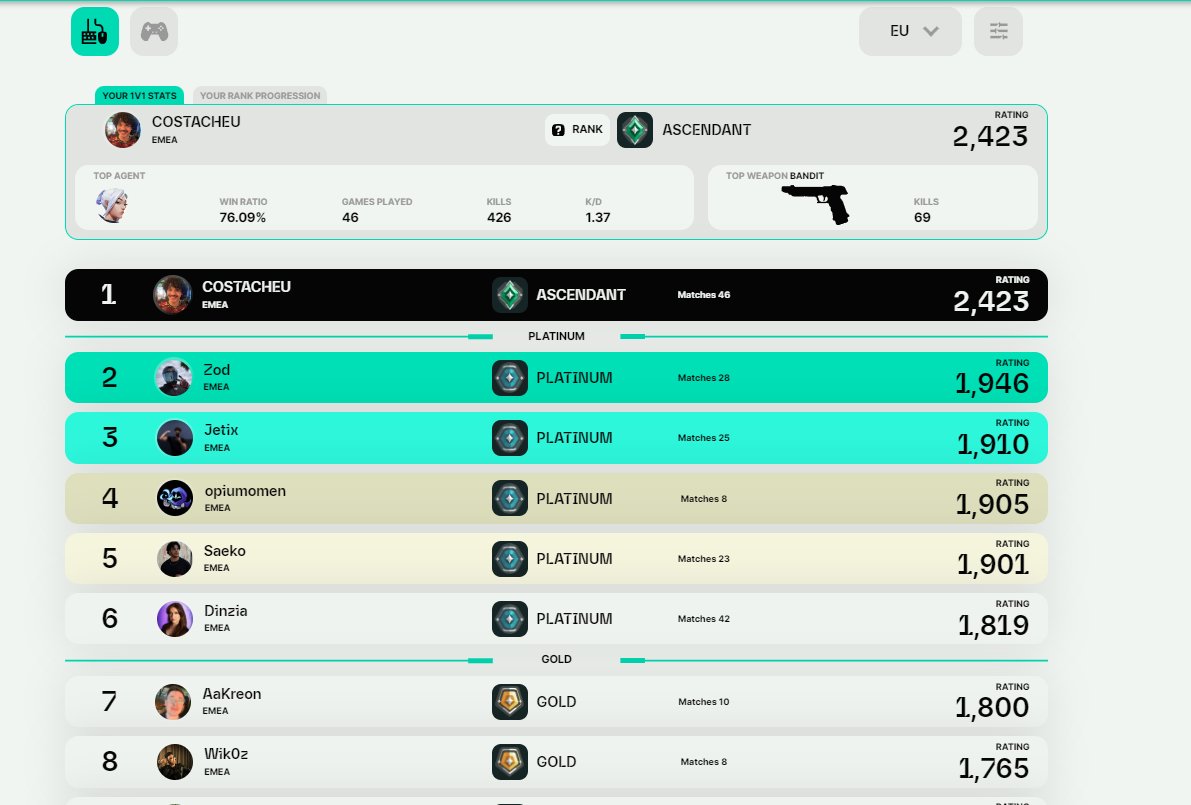
Task: Click Jetix's rating 1,910
Action: click(x=993, y=444)
